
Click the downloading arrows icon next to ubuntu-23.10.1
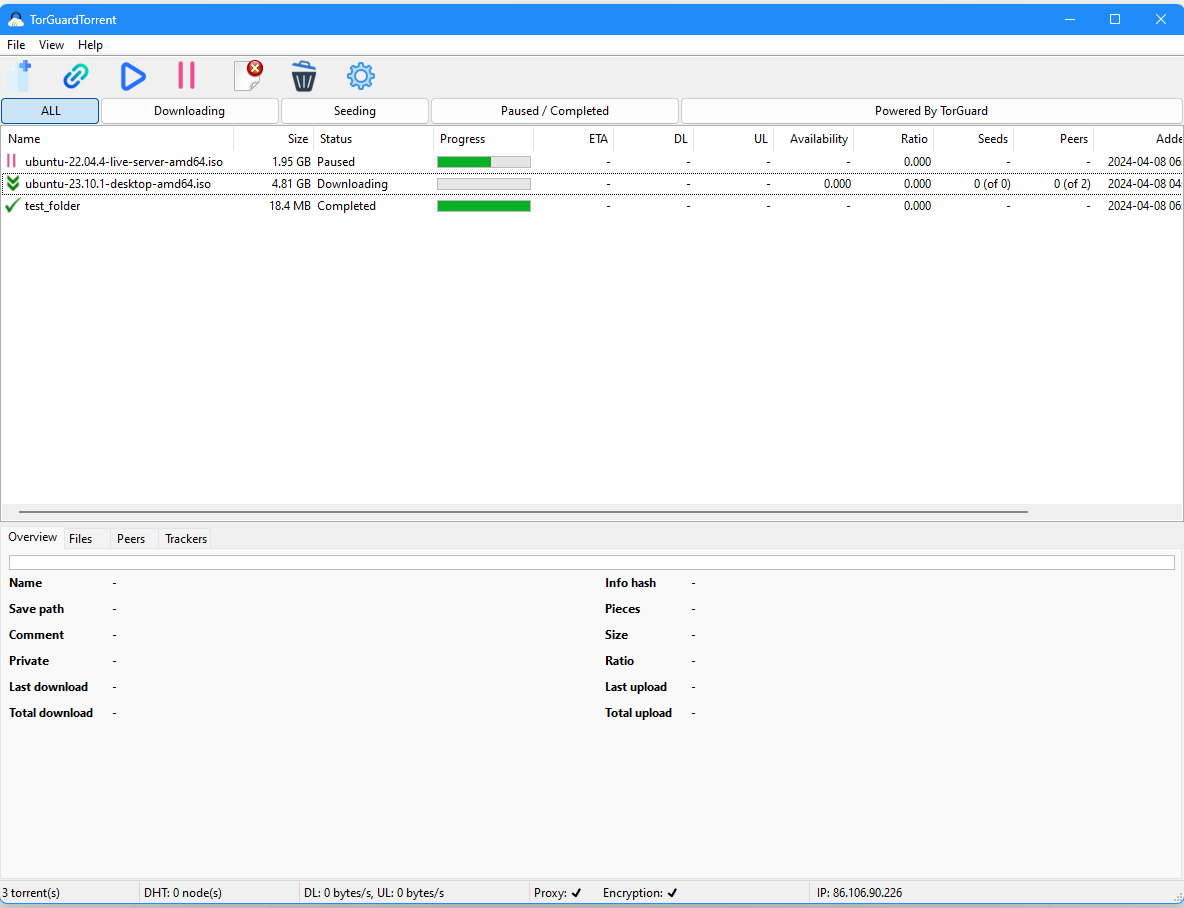tap(12, 183)
